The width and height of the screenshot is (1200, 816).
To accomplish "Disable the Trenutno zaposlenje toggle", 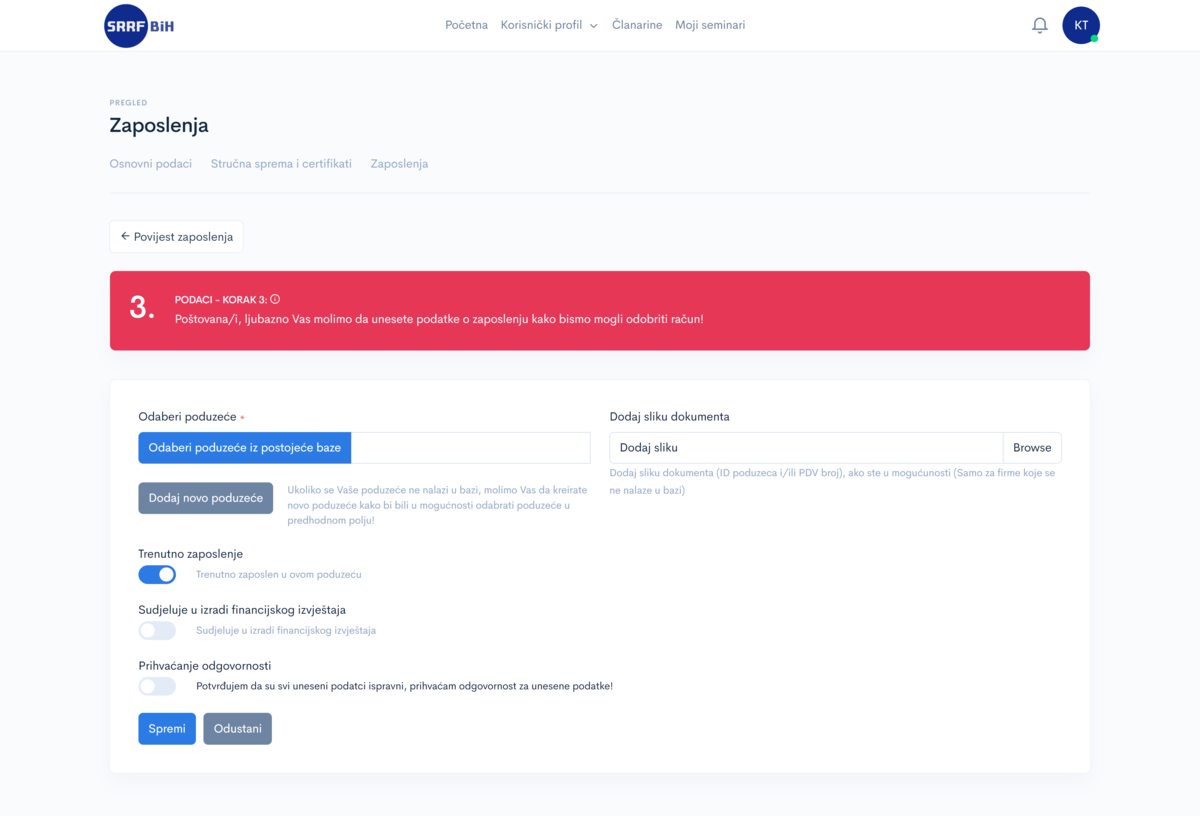I will click(157, 574).
